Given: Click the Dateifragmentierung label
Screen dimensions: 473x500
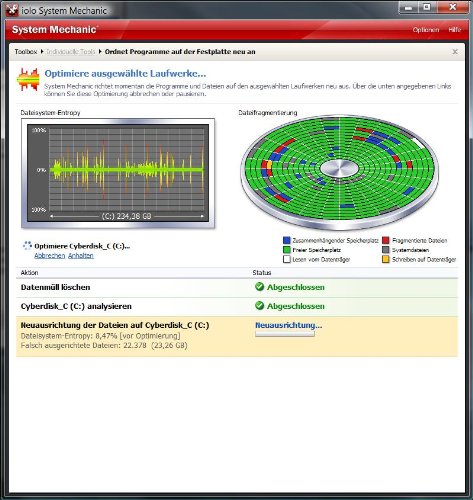Looking at the screenshot, I should tap(268, 113).
